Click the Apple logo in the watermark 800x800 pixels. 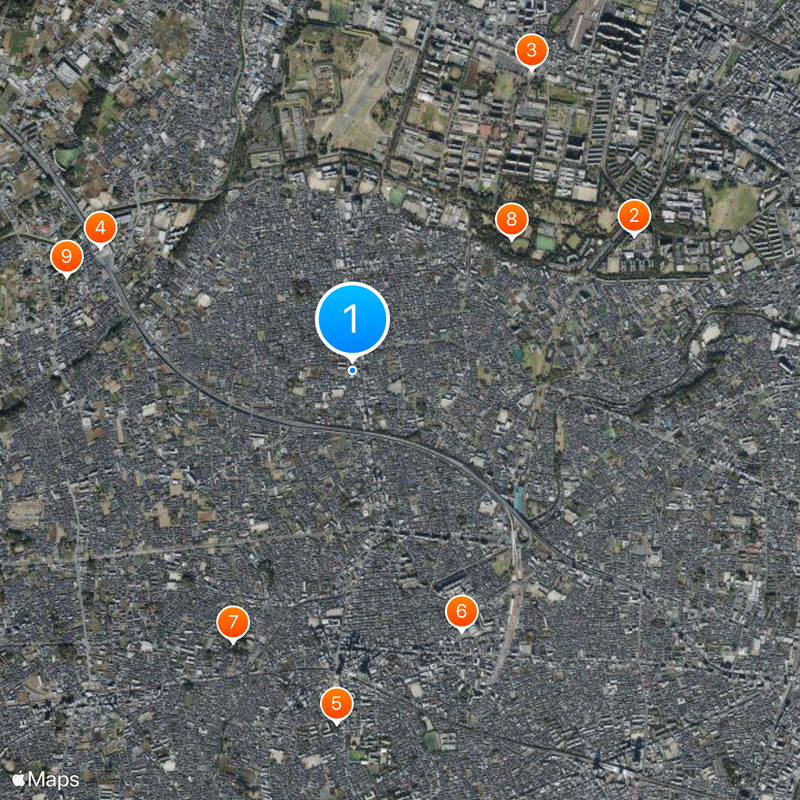point(18,779)
